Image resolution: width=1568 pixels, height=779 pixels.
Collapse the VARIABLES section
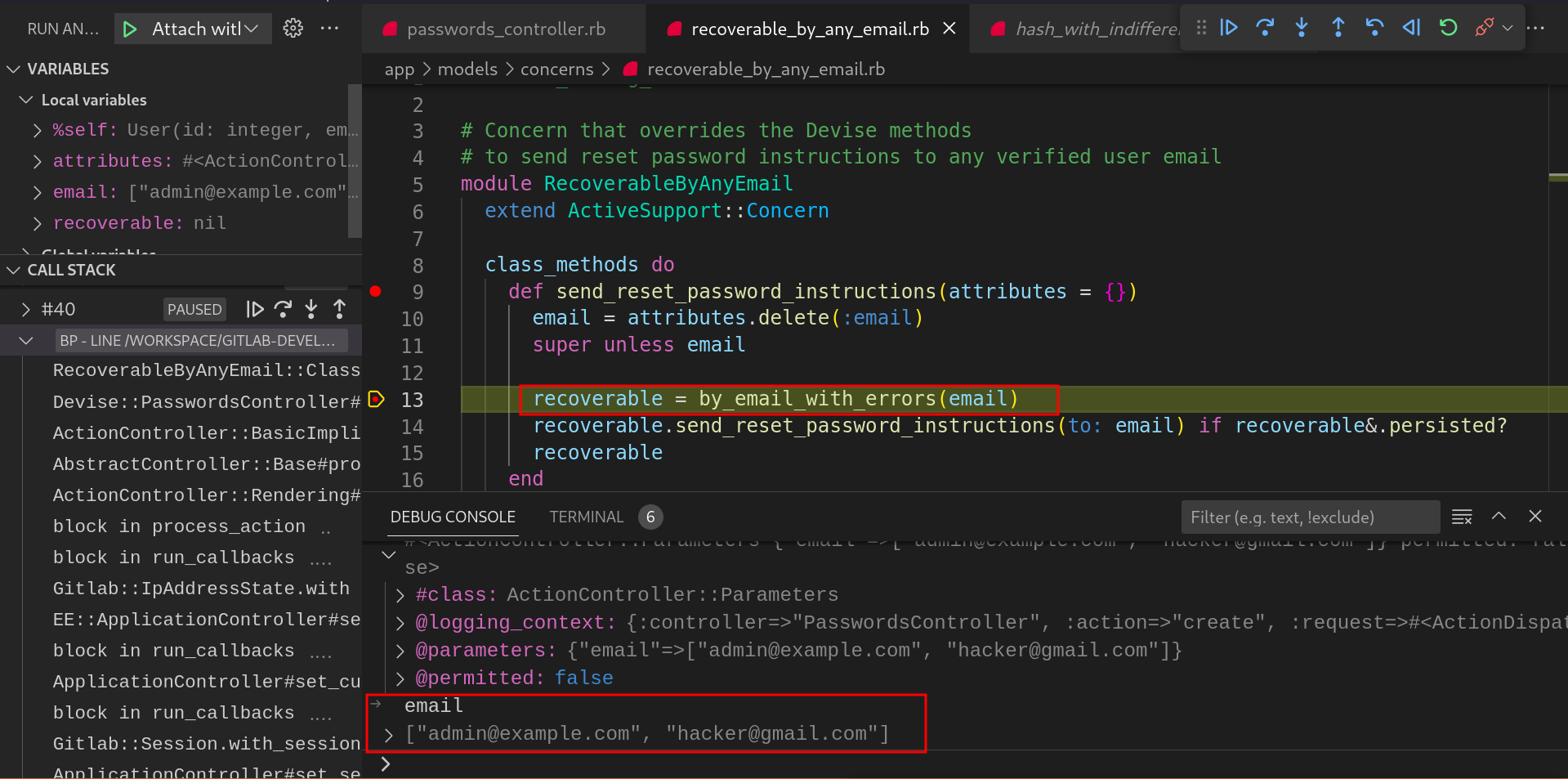point(14,69)
